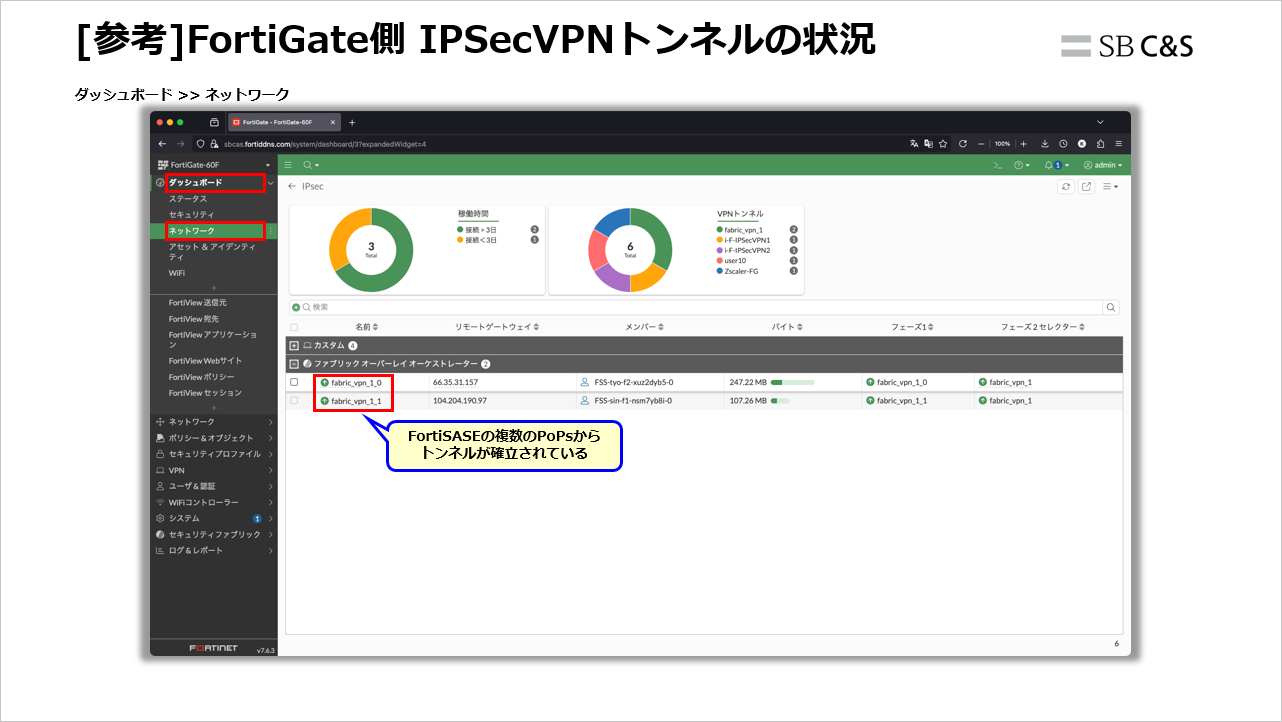Click the notification bell icon

1048,164
